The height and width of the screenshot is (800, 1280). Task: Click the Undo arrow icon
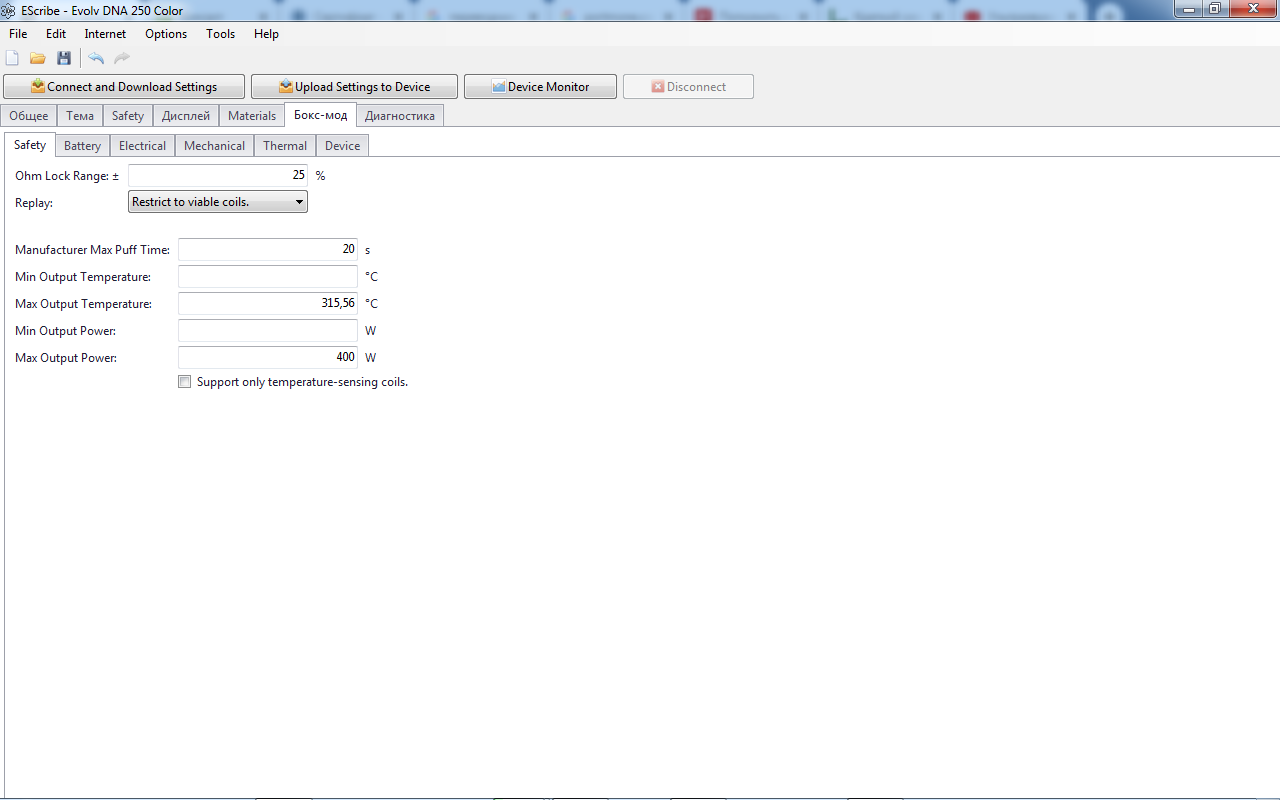click(x=96, y=58)
